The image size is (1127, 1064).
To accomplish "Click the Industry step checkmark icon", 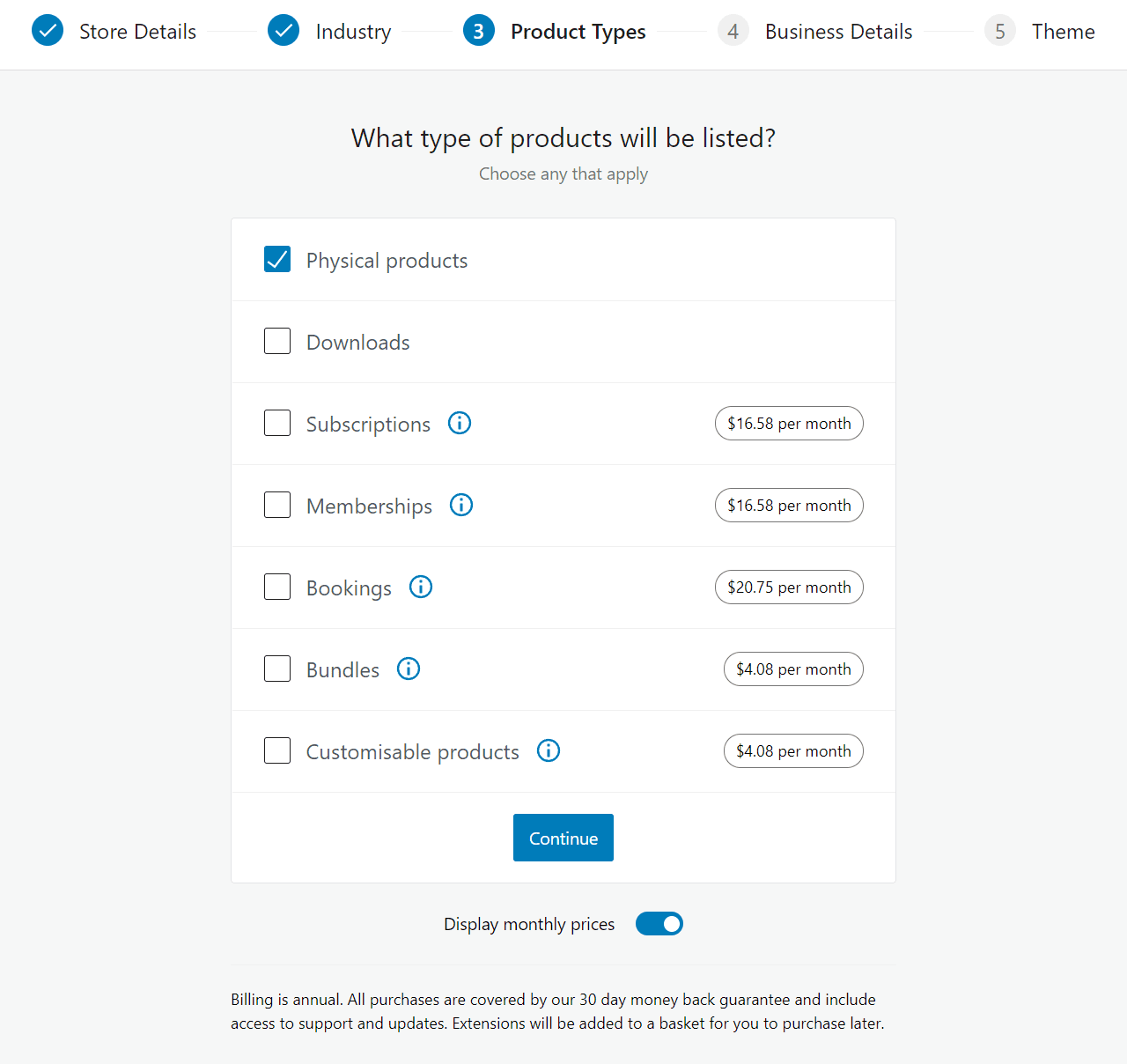I will [x=284, y=30].
